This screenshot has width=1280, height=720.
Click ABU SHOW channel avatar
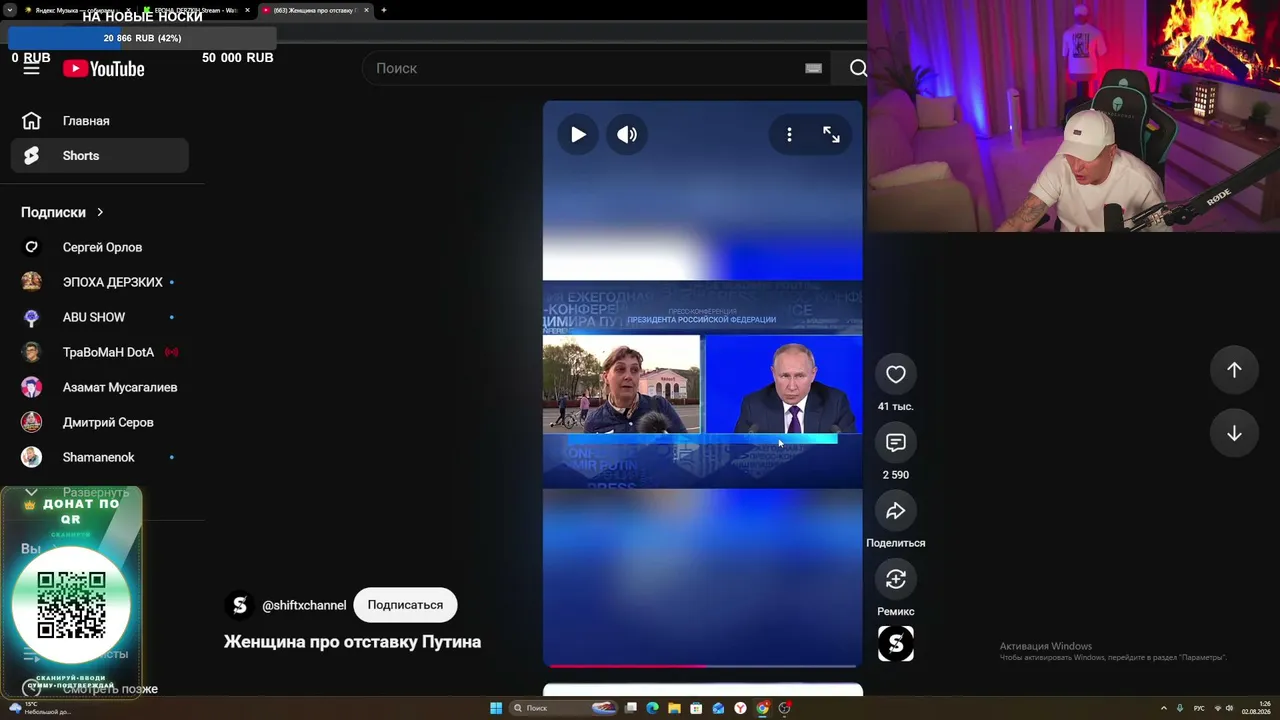pyautogui.click(x=32, y=317)
